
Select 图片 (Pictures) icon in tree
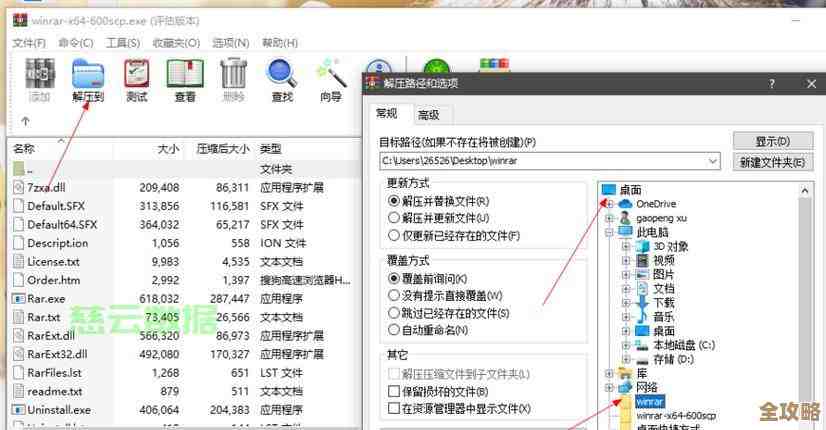tap(642, 275)
